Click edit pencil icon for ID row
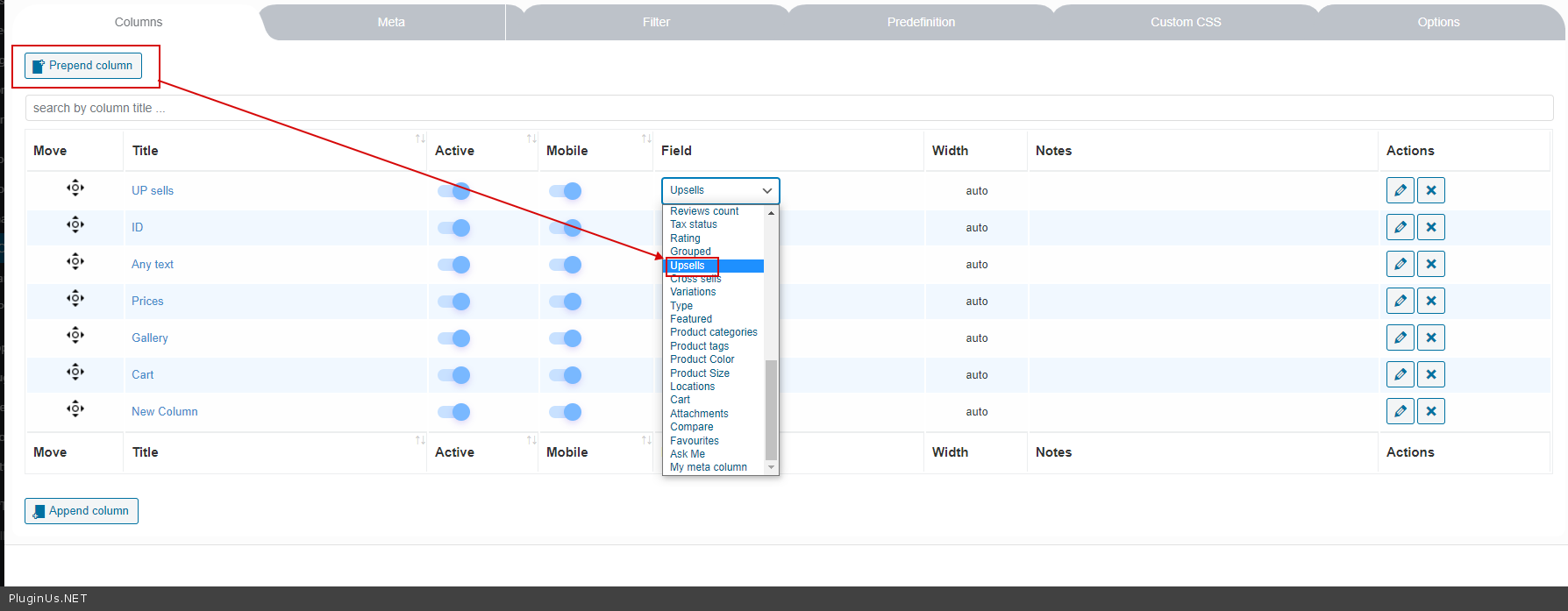Screen dimensions: 1568x611 pyautogui.click(x=1400, y=228)
